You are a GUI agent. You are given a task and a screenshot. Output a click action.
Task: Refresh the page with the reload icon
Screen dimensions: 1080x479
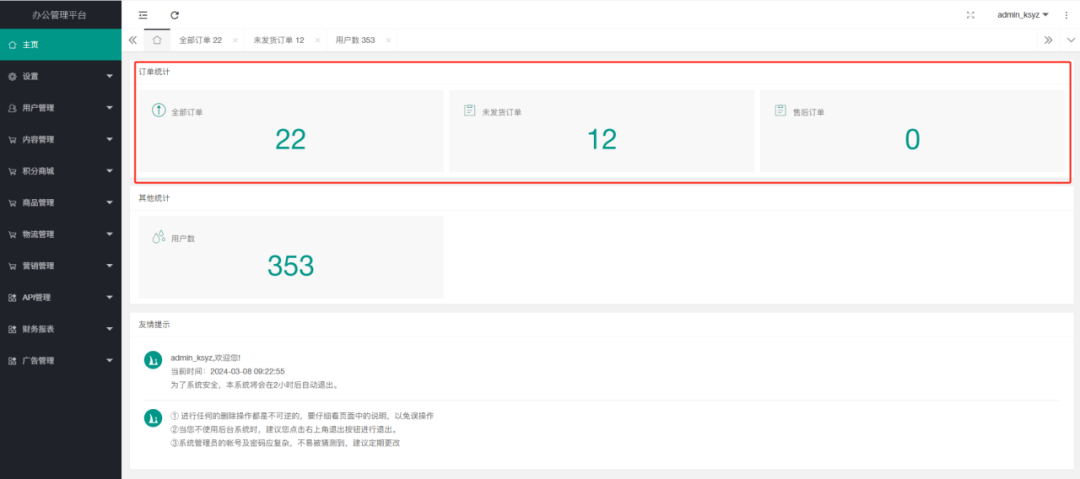pyautogui.click(x=174, y=14)
